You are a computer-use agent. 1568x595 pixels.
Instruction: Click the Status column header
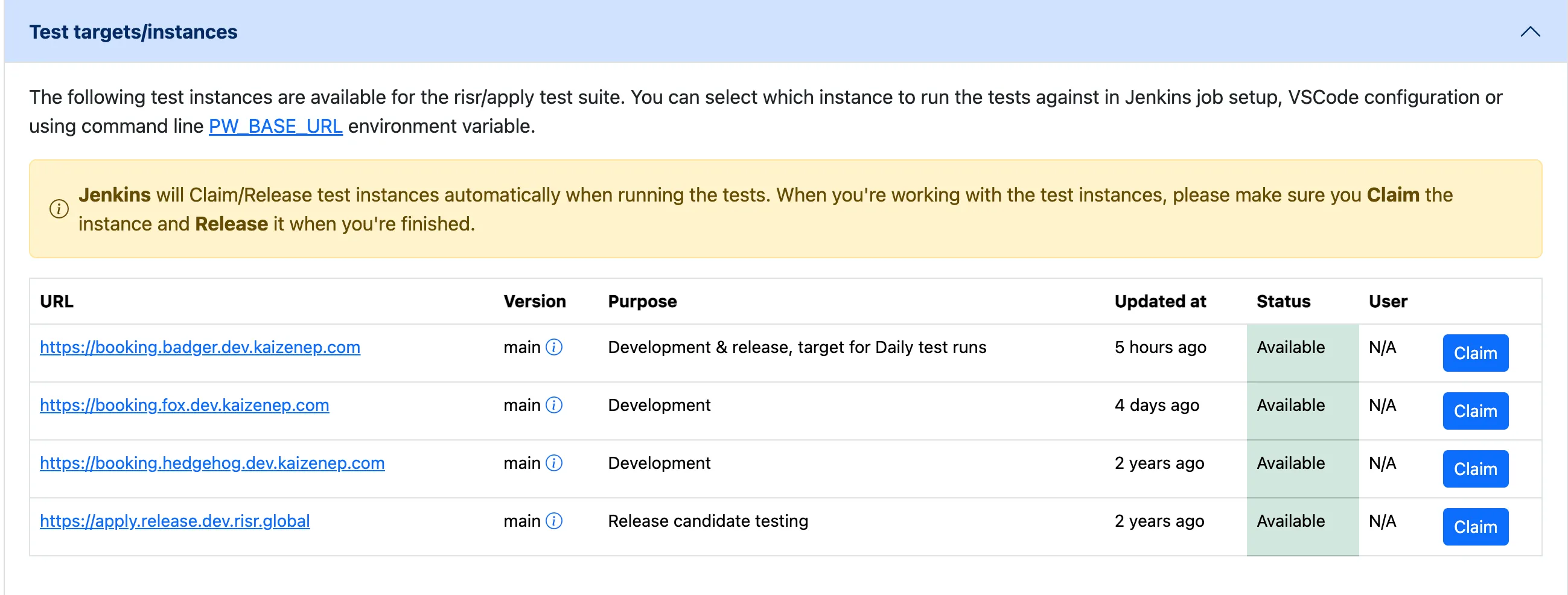coord(1283,301)
